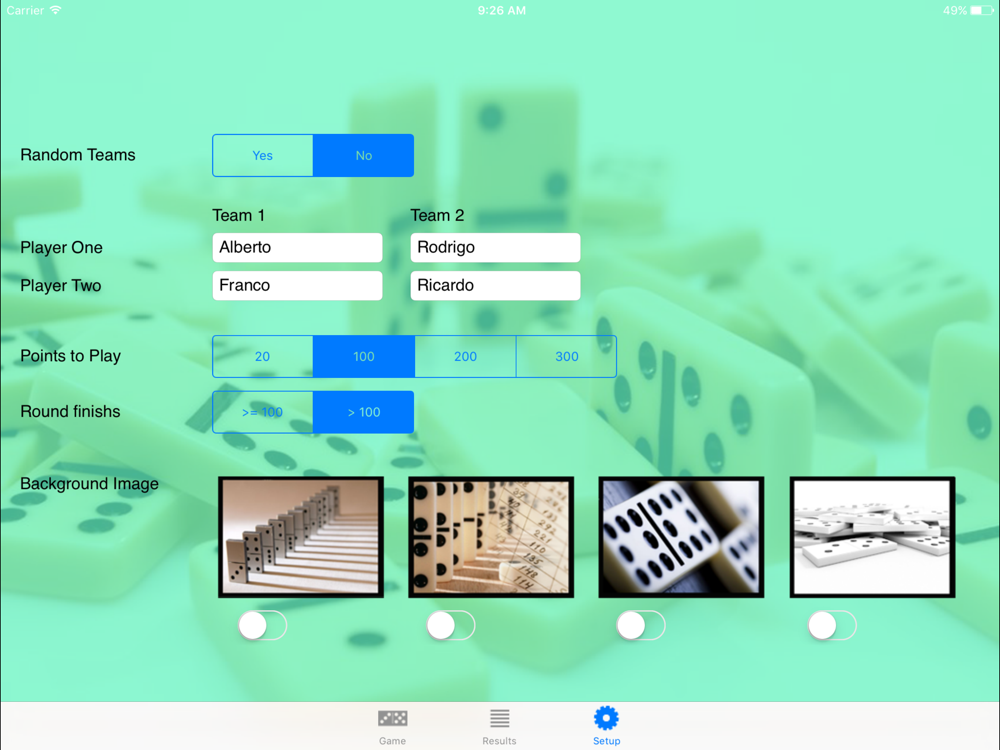Tap the Wi-Fi icon in status bar
1000x750 pixels.
click(56, 10)
